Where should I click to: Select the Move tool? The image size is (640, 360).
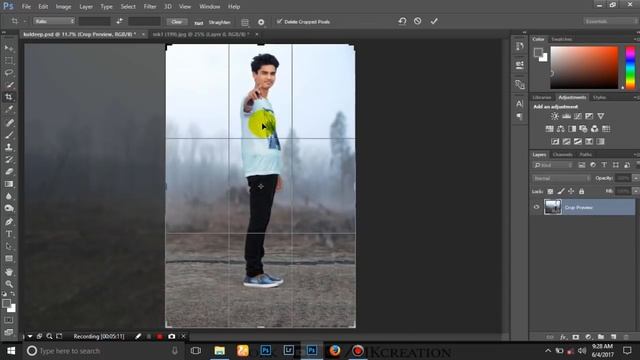click(9, 48)
